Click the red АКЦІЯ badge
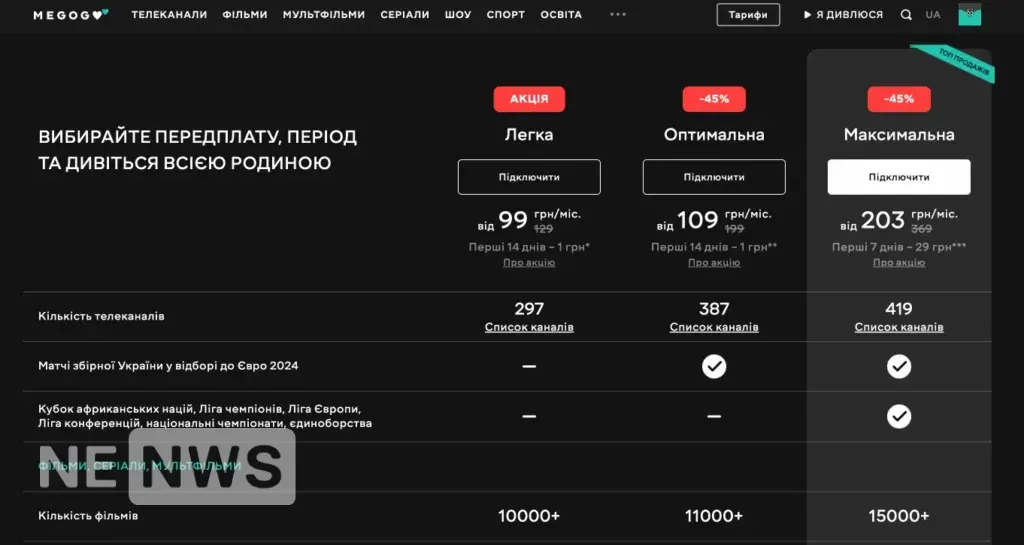This screenshot has width=1024, height=545. [529, 99]
